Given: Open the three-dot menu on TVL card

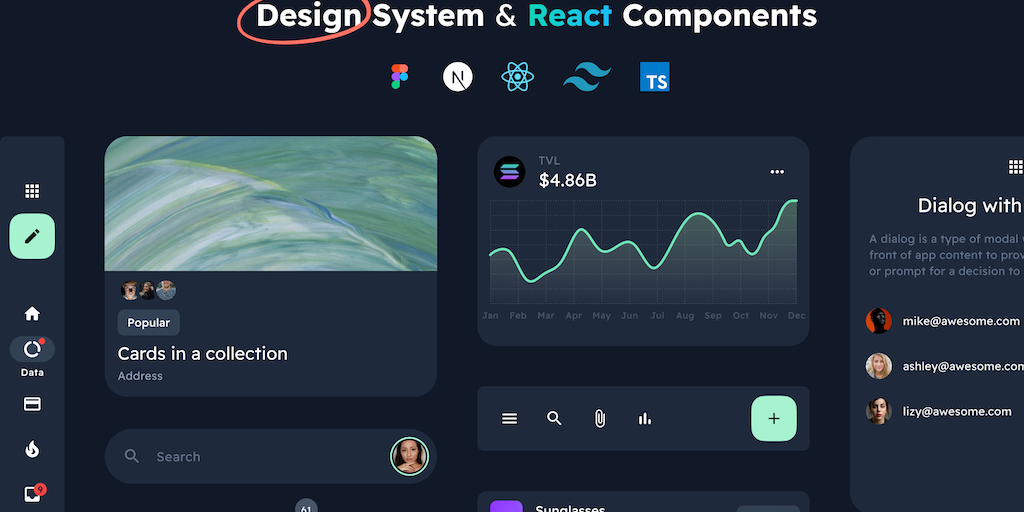Looking at the screenshot, I should coord(777,172).
